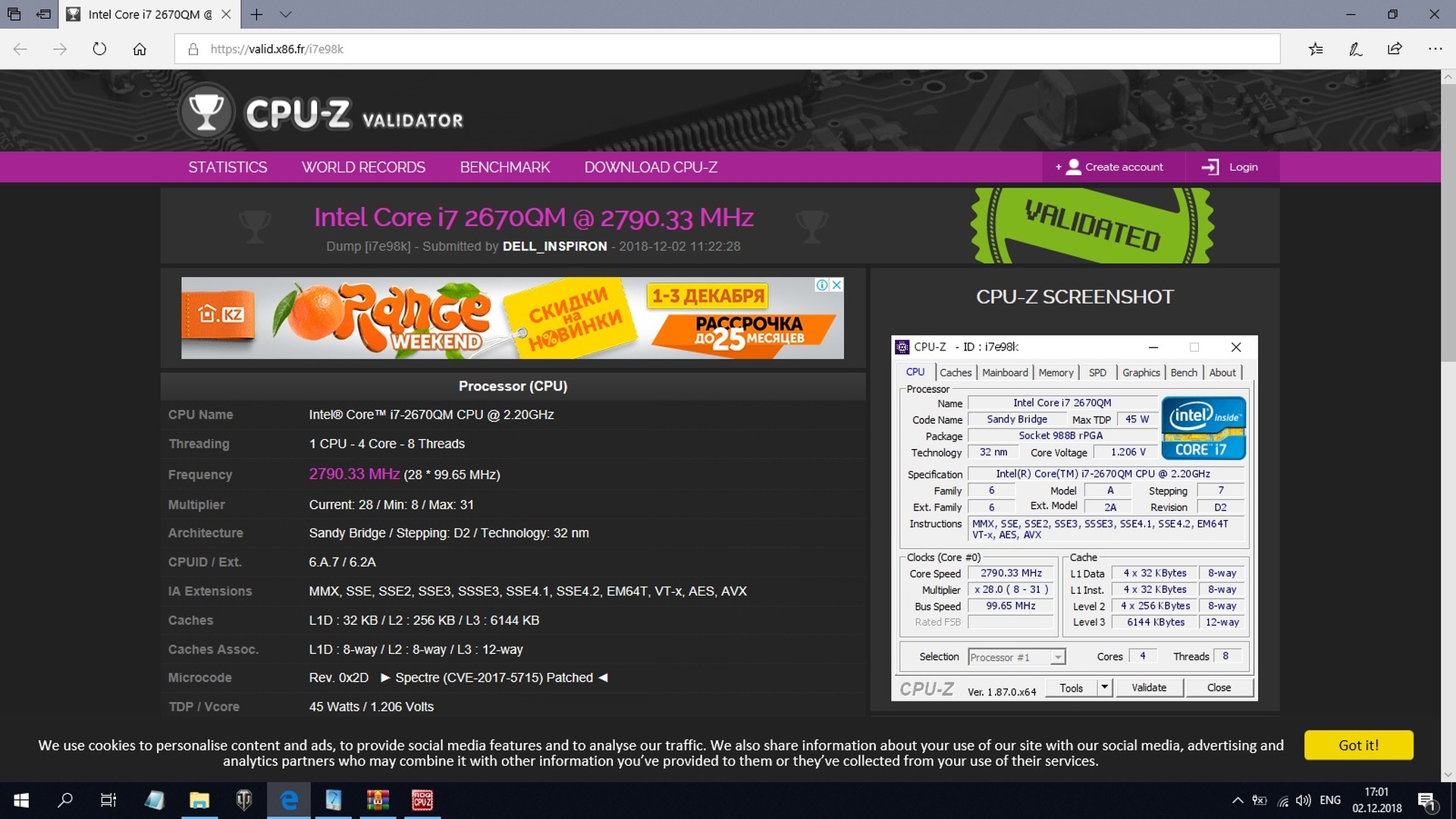Click the Memory tab in CPU-Z screenshot
This screenshot has width=1456, height=819.
[1056, 372]
